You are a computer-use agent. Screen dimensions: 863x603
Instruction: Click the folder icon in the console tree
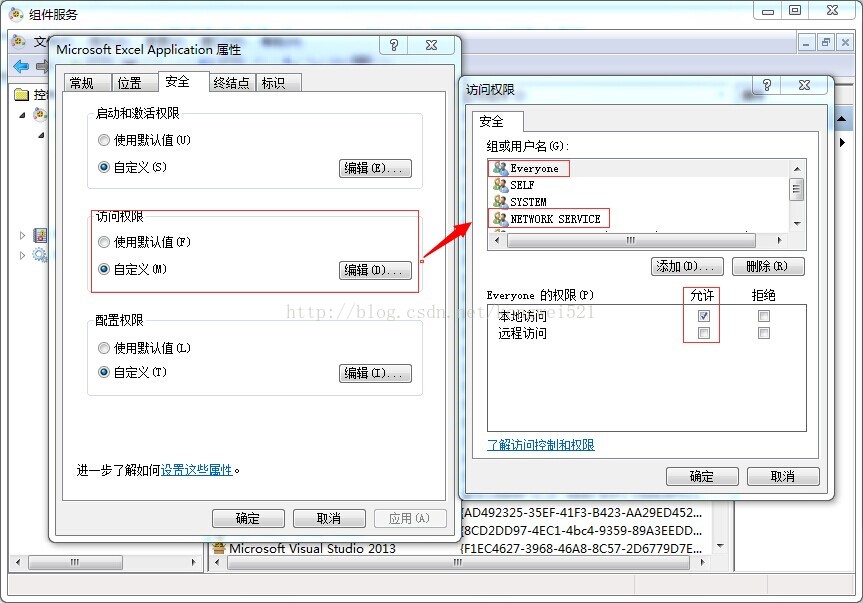[x=21, y=95]
